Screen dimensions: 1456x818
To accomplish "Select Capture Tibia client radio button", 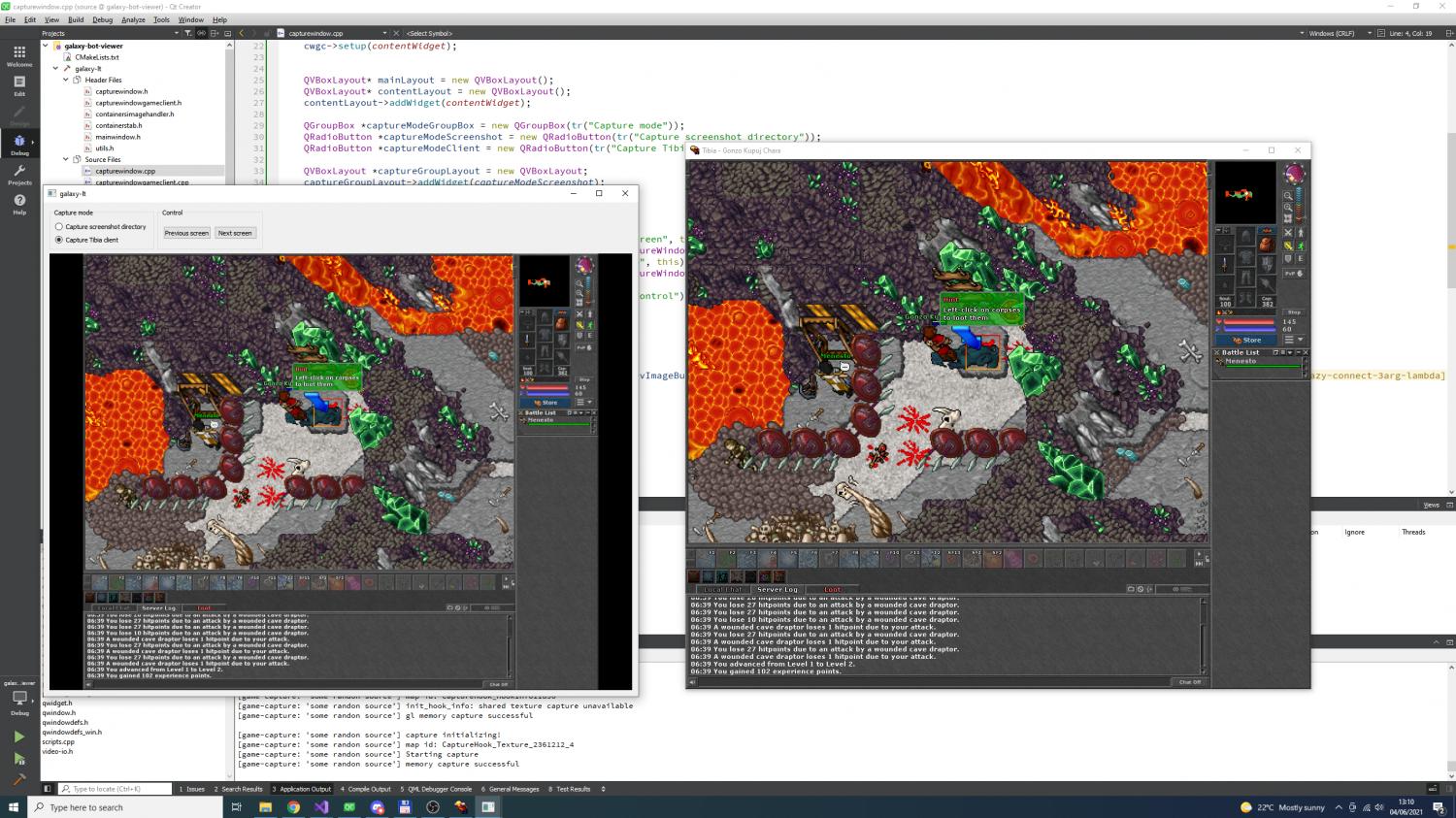I will click(x=59, y=240).
